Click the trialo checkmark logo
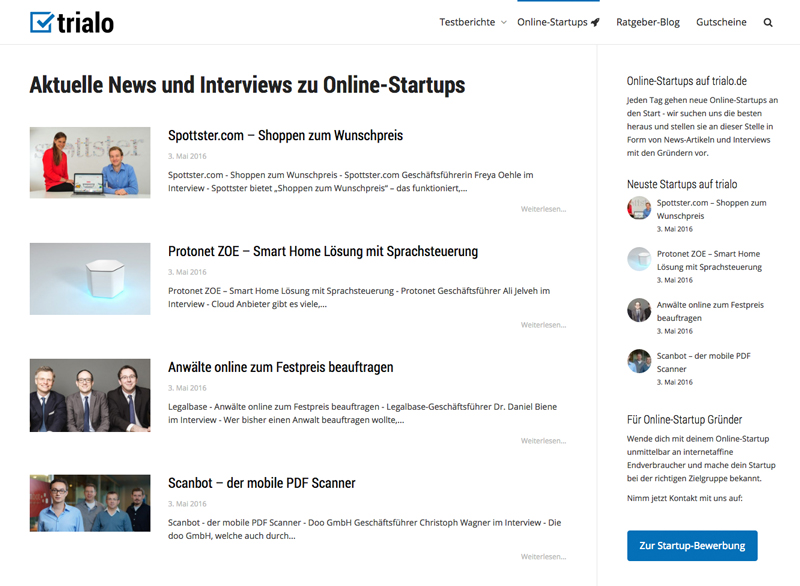 click(x=72, y=22)
